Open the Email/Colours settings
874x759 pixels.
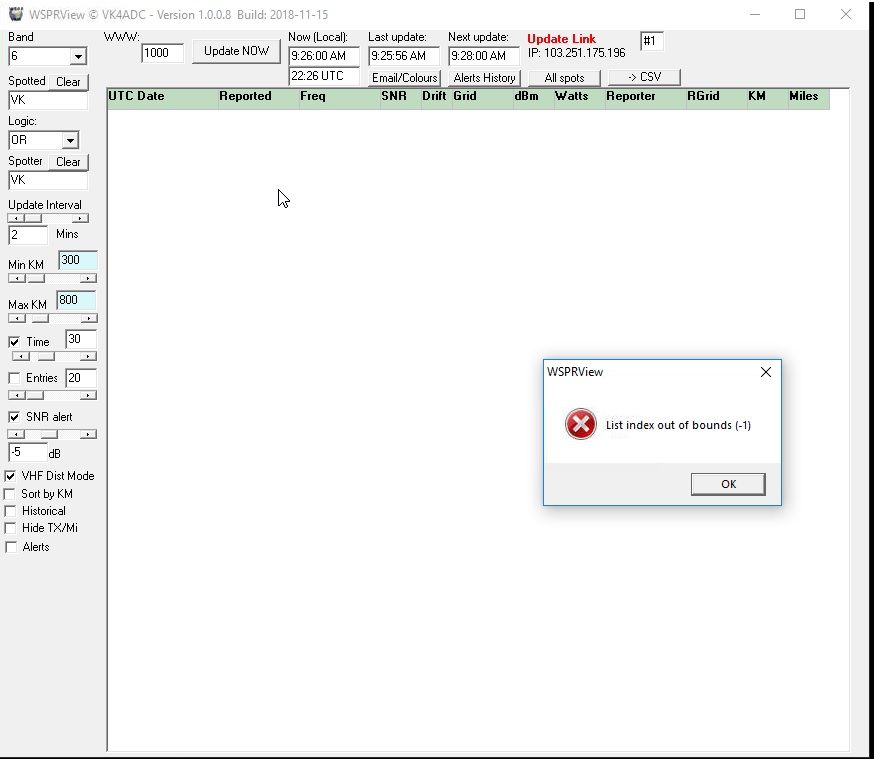point(404,78)
